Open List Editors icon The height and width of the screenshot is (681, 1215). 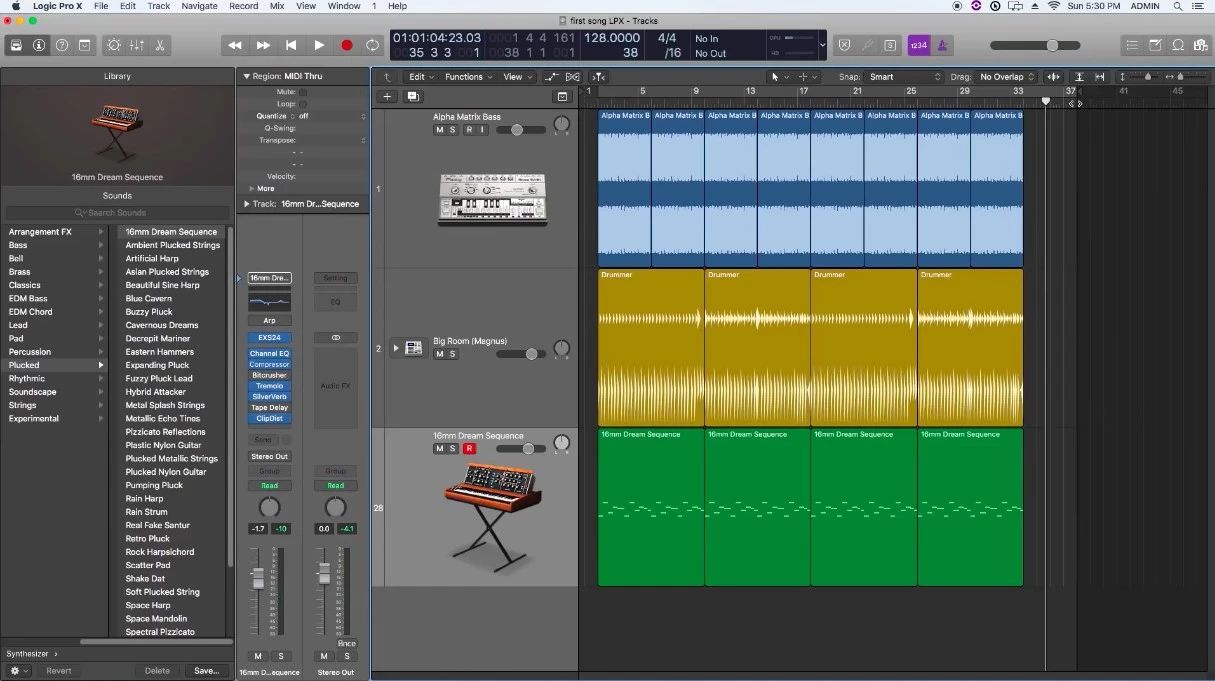tap(1132, 45)
